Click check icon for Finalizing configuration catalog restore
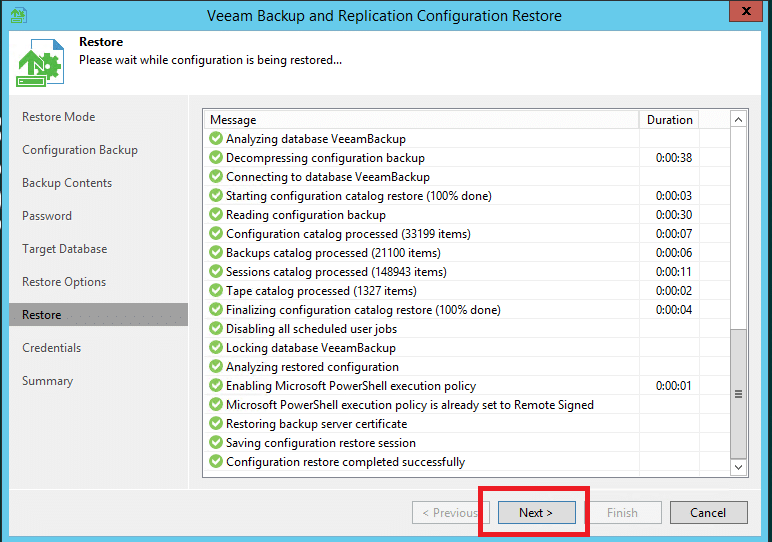The height and width of the screenshot is (542, 772). (216, 309)
